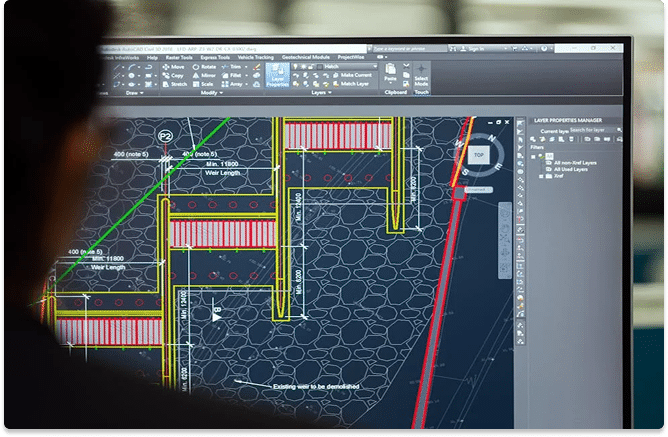
Task: Click the TOP face of ViewCube
Action: tap(480, 155)
